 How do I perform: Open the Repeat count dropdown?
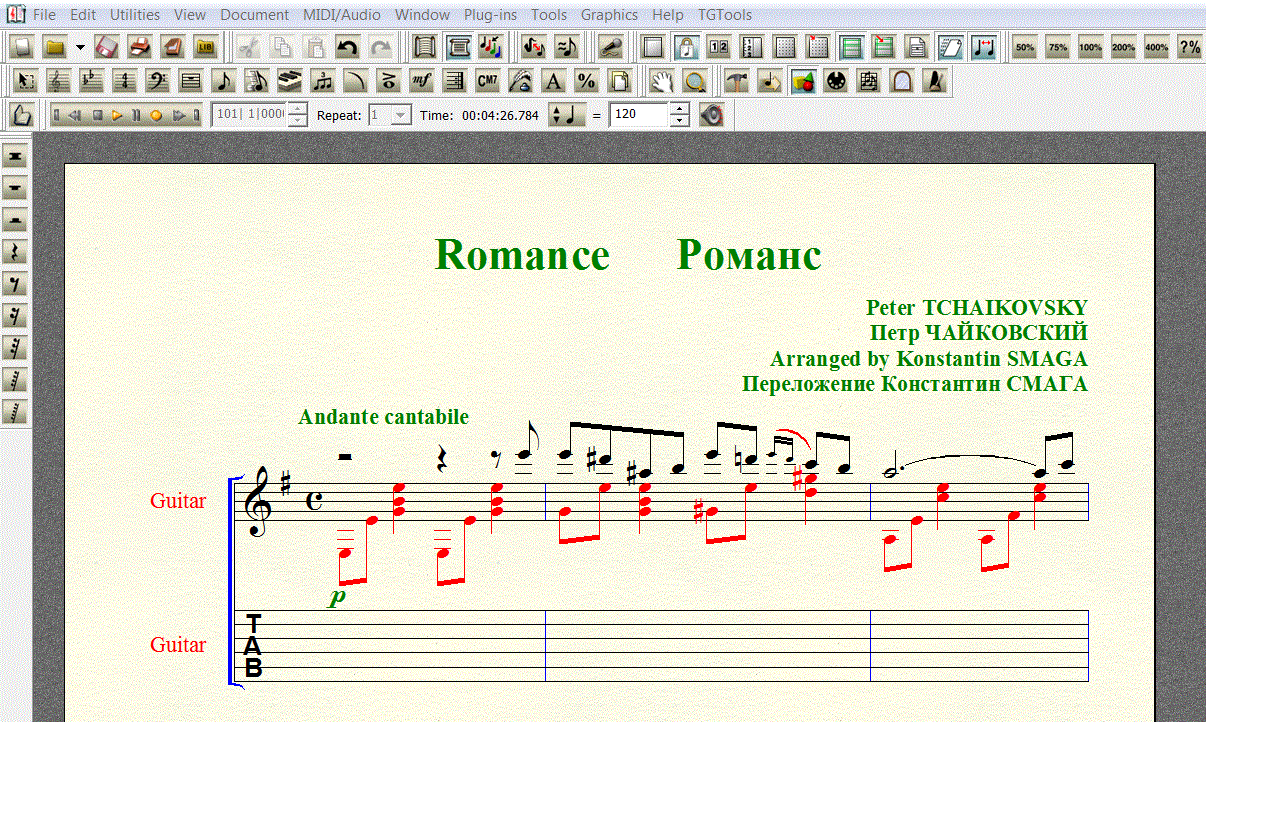click(x=400, y=115)
